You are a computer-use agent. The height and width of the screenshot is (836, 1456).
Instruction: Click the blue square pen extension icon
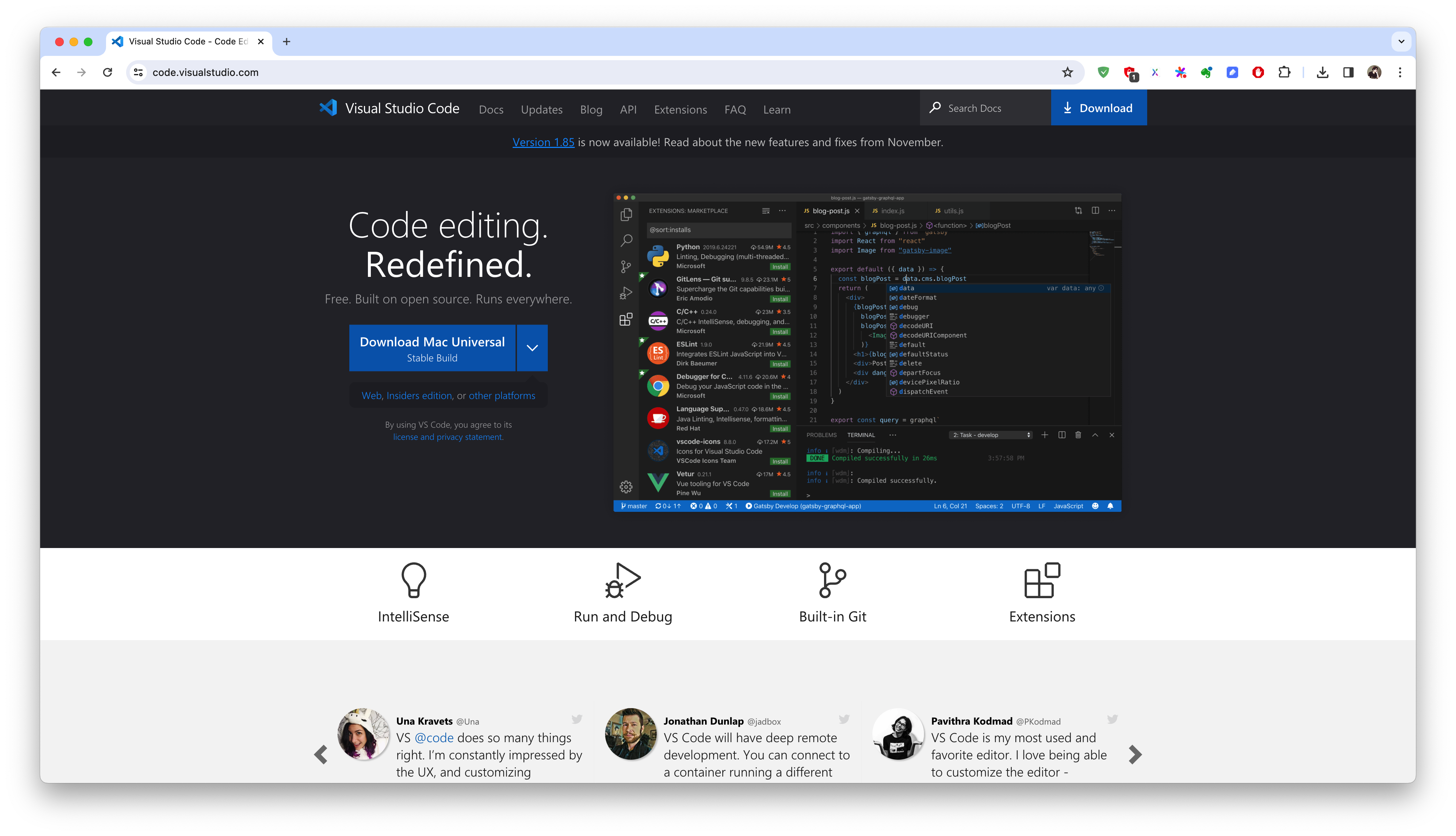[x=1232, y=72]
